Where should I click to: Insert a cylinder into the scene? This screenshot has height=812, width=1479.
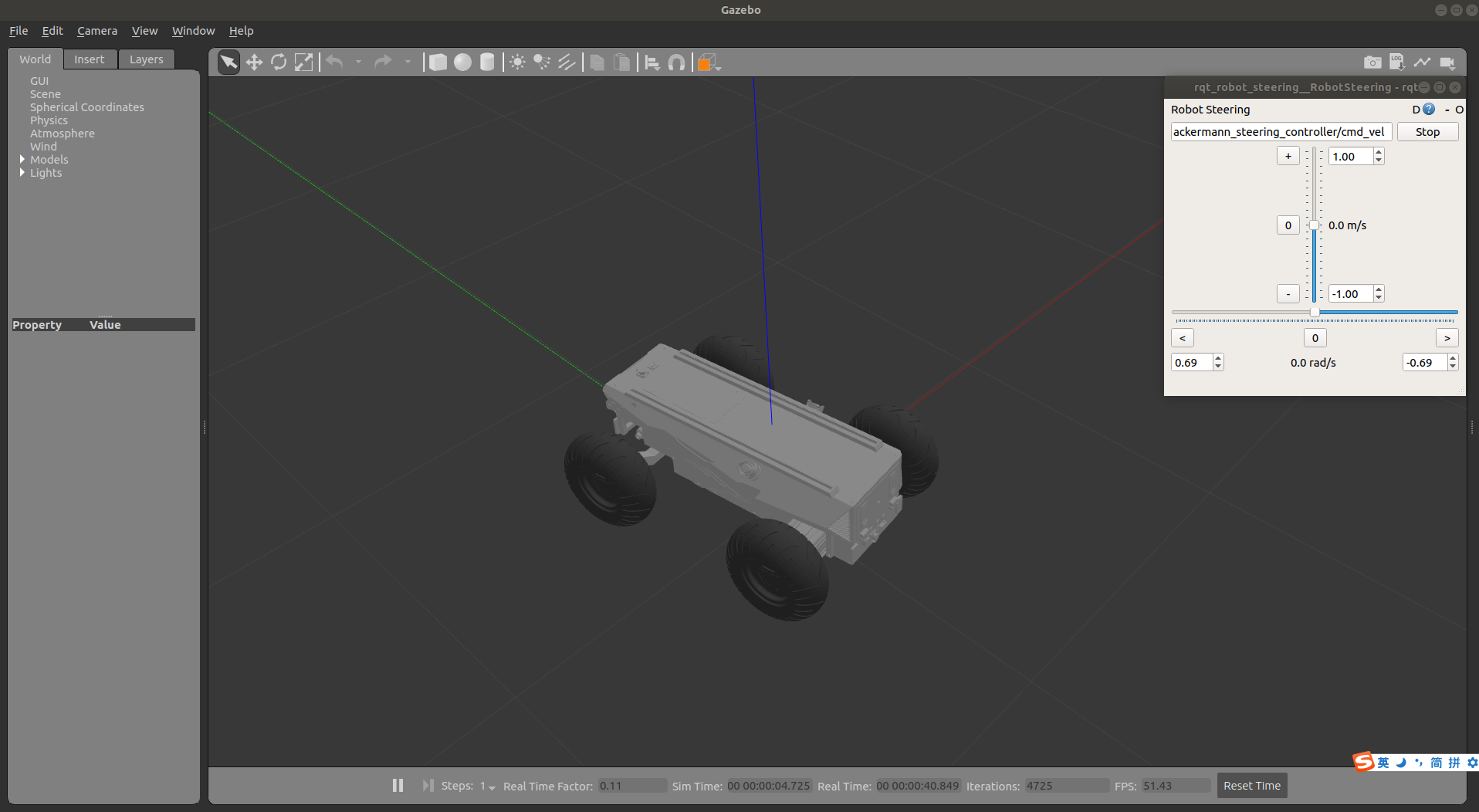(x=487, y=62)
